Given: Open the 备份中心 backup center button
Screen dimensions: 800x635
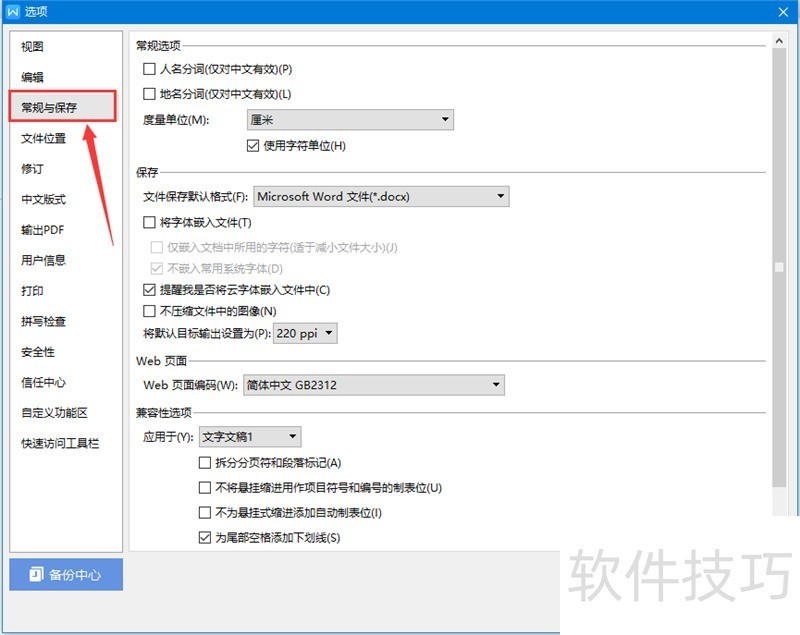Looking at the screenshot, I should (66, 574).
